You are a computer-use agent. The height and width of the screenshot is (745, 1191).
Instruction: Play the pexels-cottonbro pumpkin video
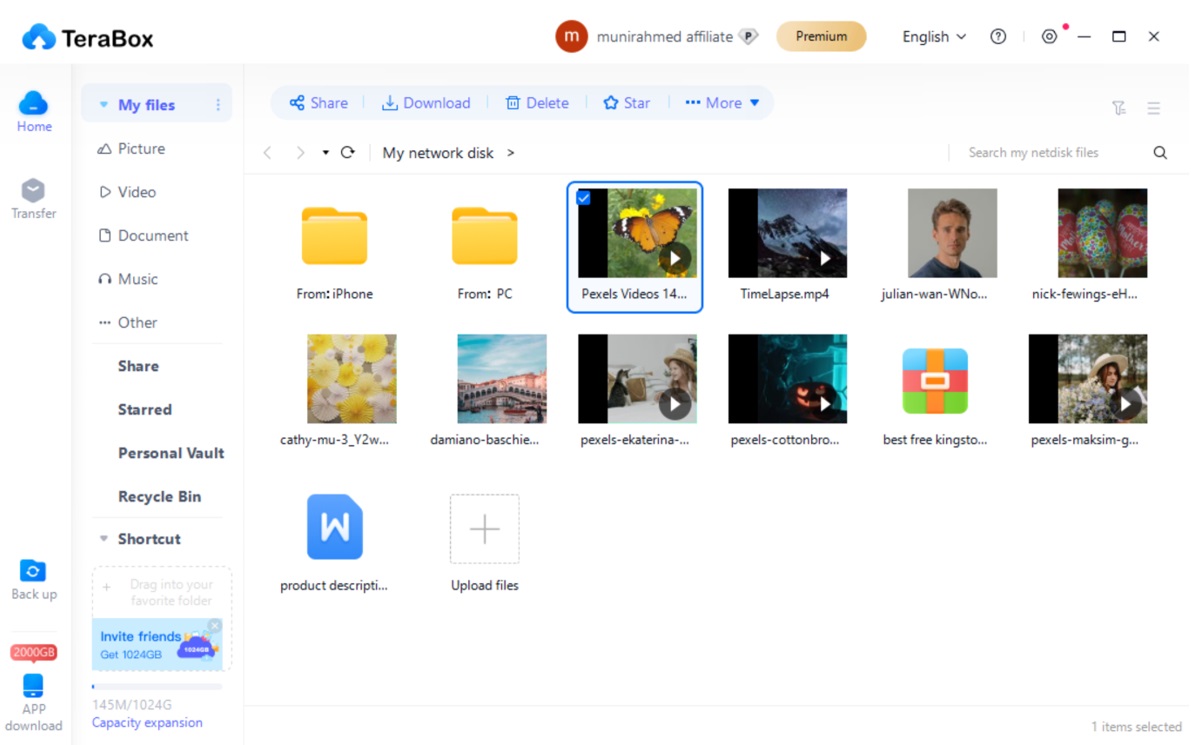tap(825, 404)
